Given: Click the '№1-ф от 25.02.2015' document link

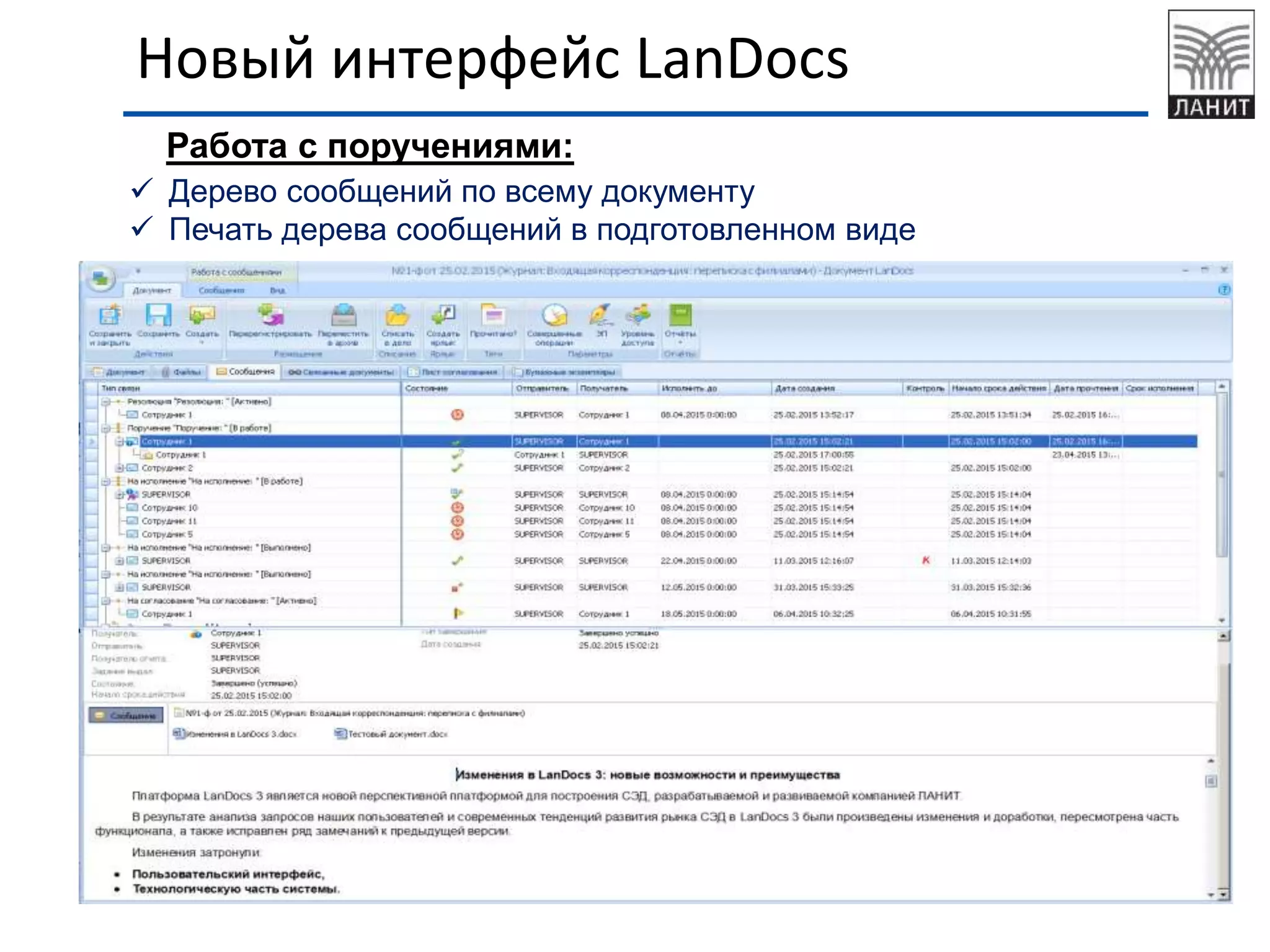Looking at the screenshot, I should [349, 713].
